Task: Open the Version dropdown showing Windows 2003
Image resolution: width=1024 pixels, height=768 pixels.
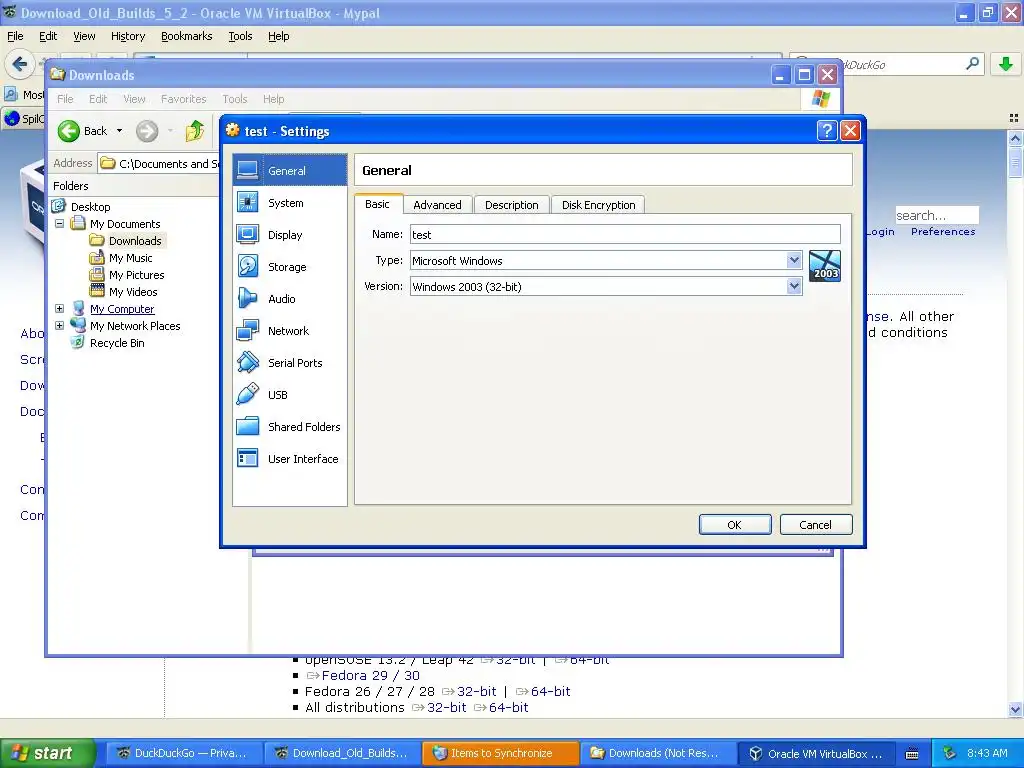Action: point(793,286)
